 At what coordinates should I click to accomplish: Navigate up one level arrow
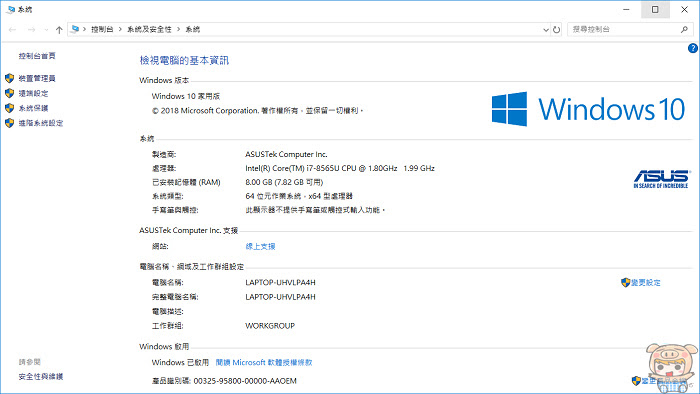[59, 29]
